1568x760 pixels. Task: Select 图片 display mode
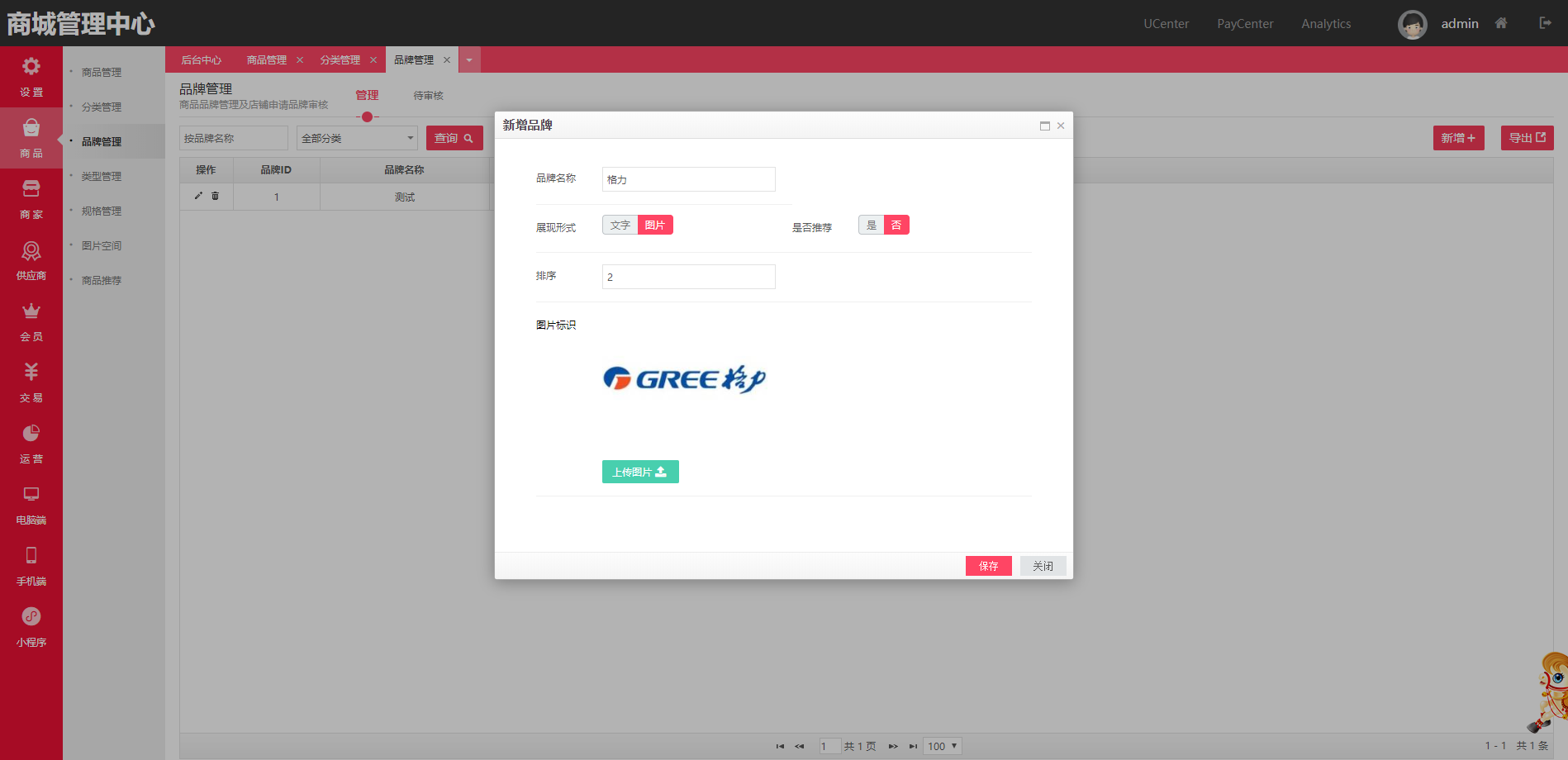655,225
